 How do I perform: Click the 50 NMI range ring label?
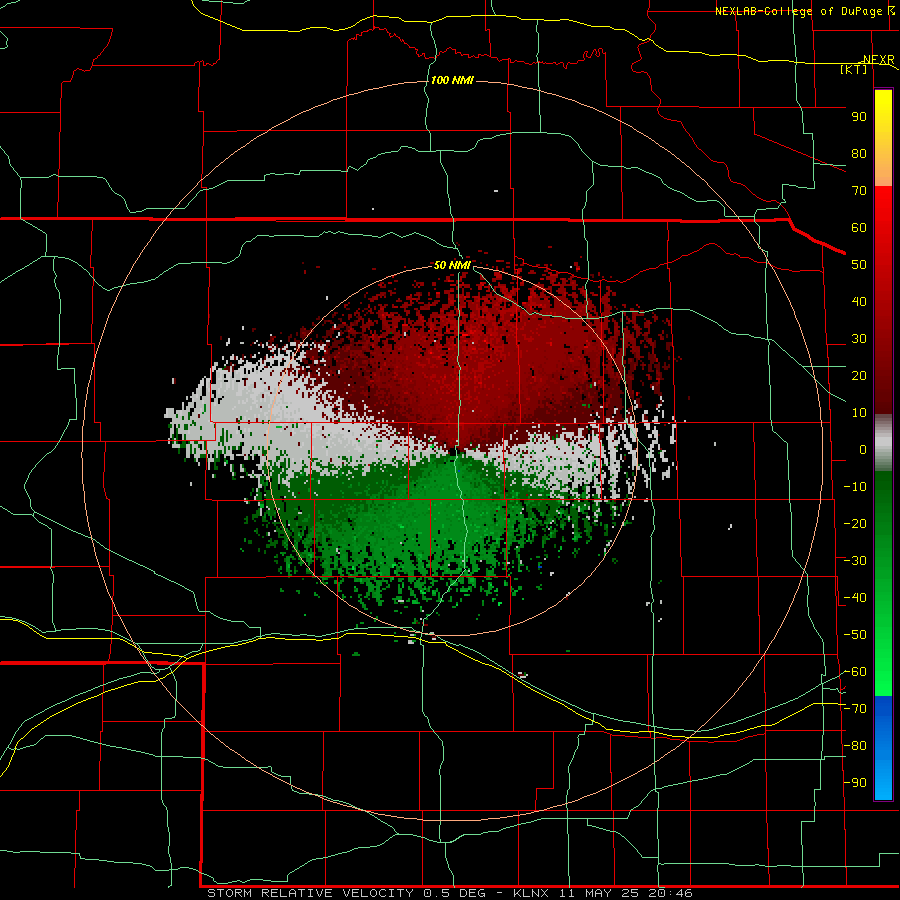452,265
